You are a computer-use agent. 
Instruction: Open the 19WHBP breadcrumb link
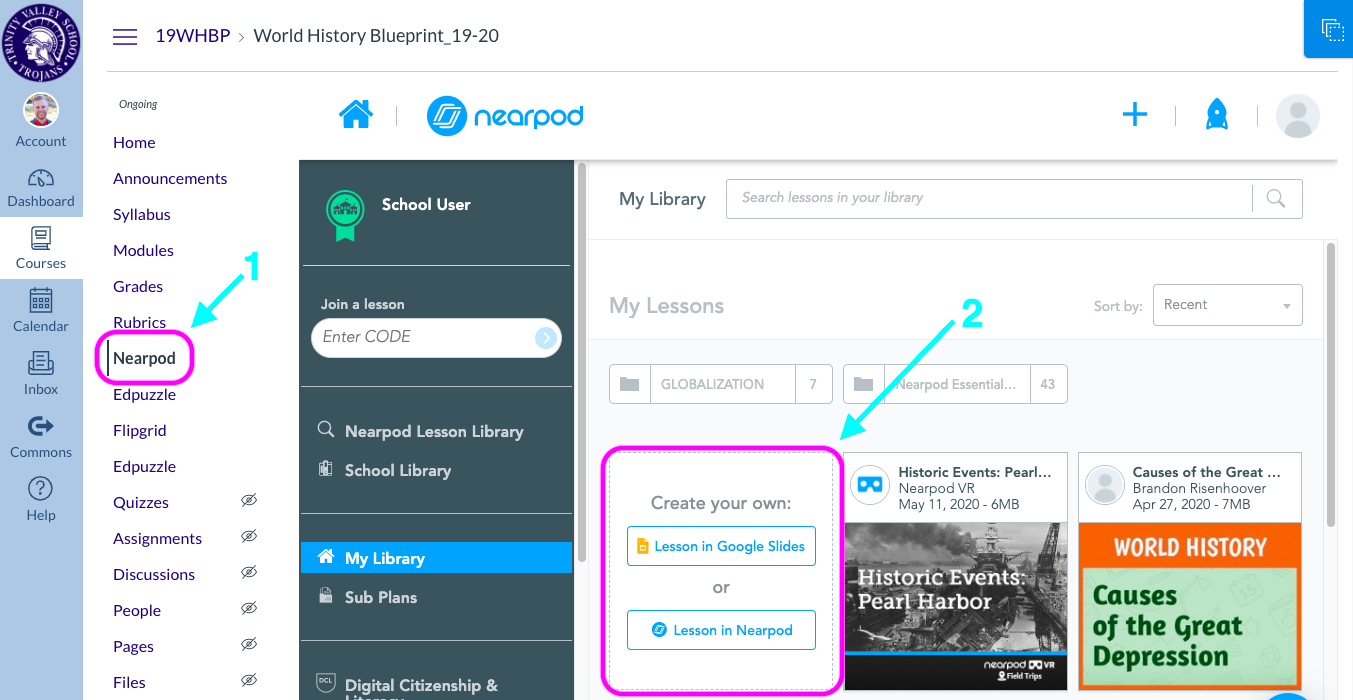[193, 35]
